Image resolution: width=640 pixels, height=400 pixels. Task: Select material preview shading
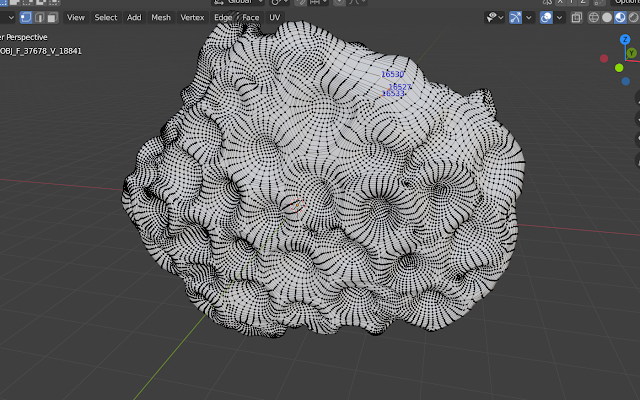620,18
